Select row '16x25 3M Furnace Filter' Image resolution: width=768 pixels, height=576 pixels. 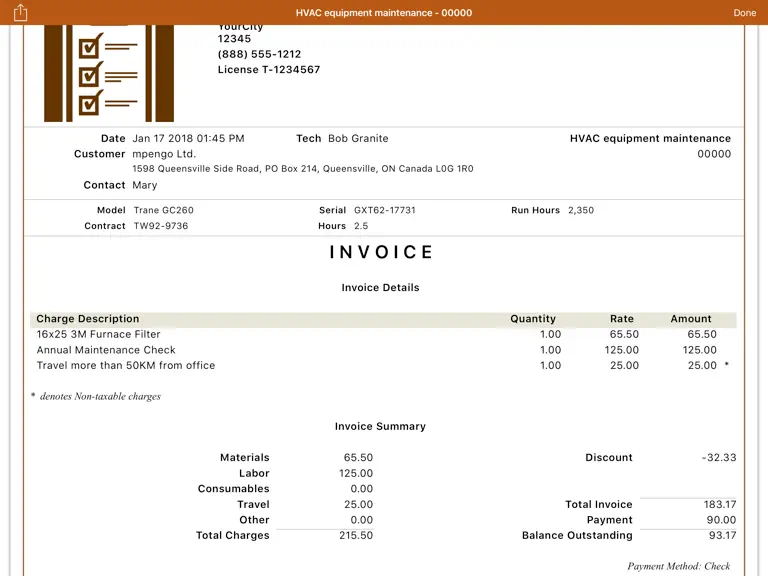(383, 334)
